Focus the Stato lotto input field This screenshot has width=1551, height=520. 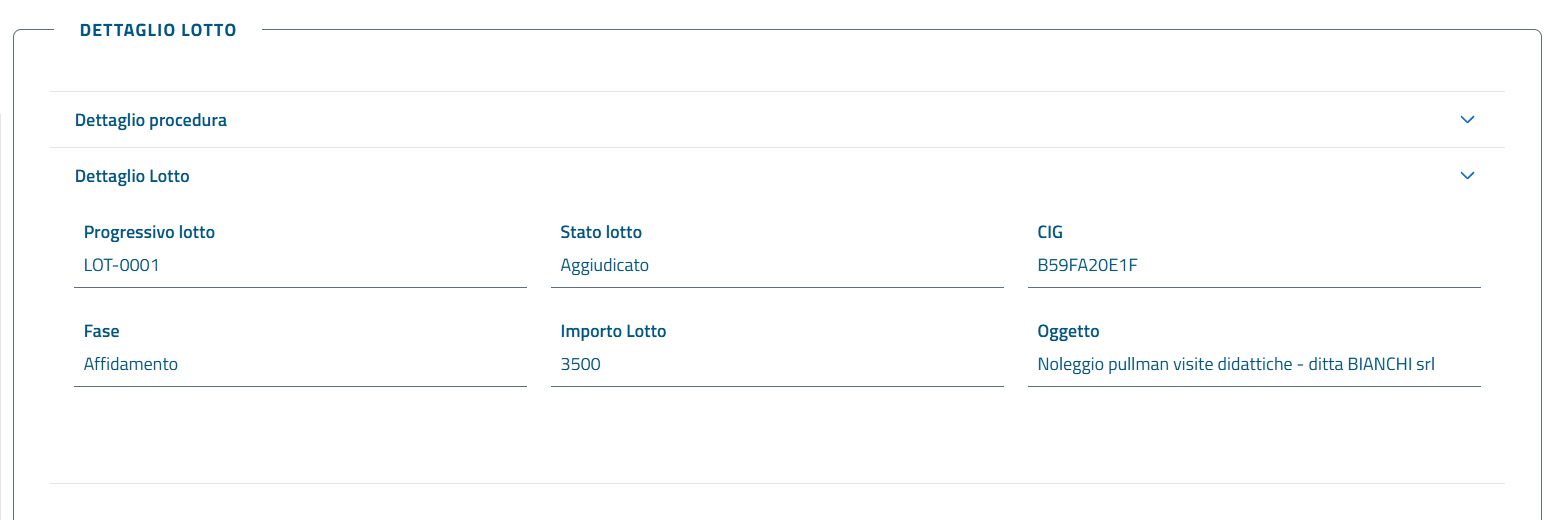click(x=777, y=266)
